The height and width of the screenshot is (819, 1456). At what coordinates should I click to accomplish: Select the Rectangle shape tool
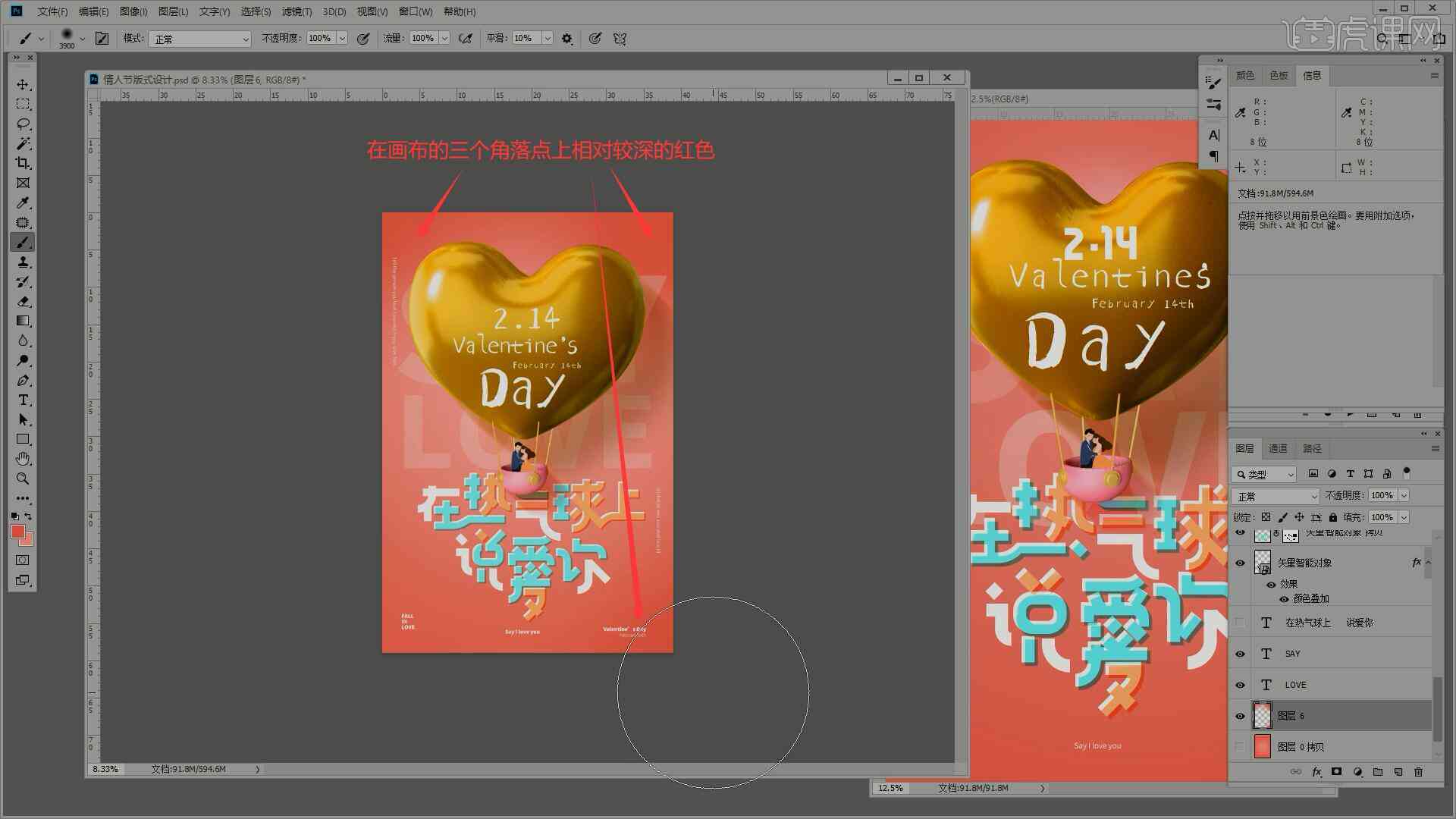(x=23, y=439)
